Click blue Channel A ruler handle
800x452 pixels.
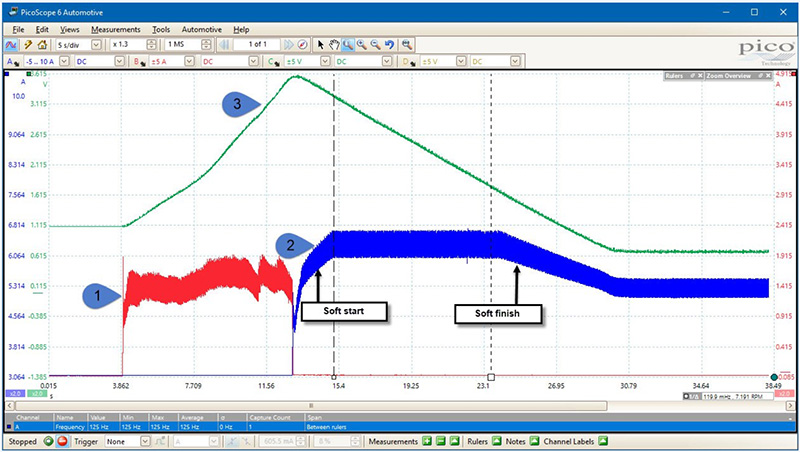(6, 74)
